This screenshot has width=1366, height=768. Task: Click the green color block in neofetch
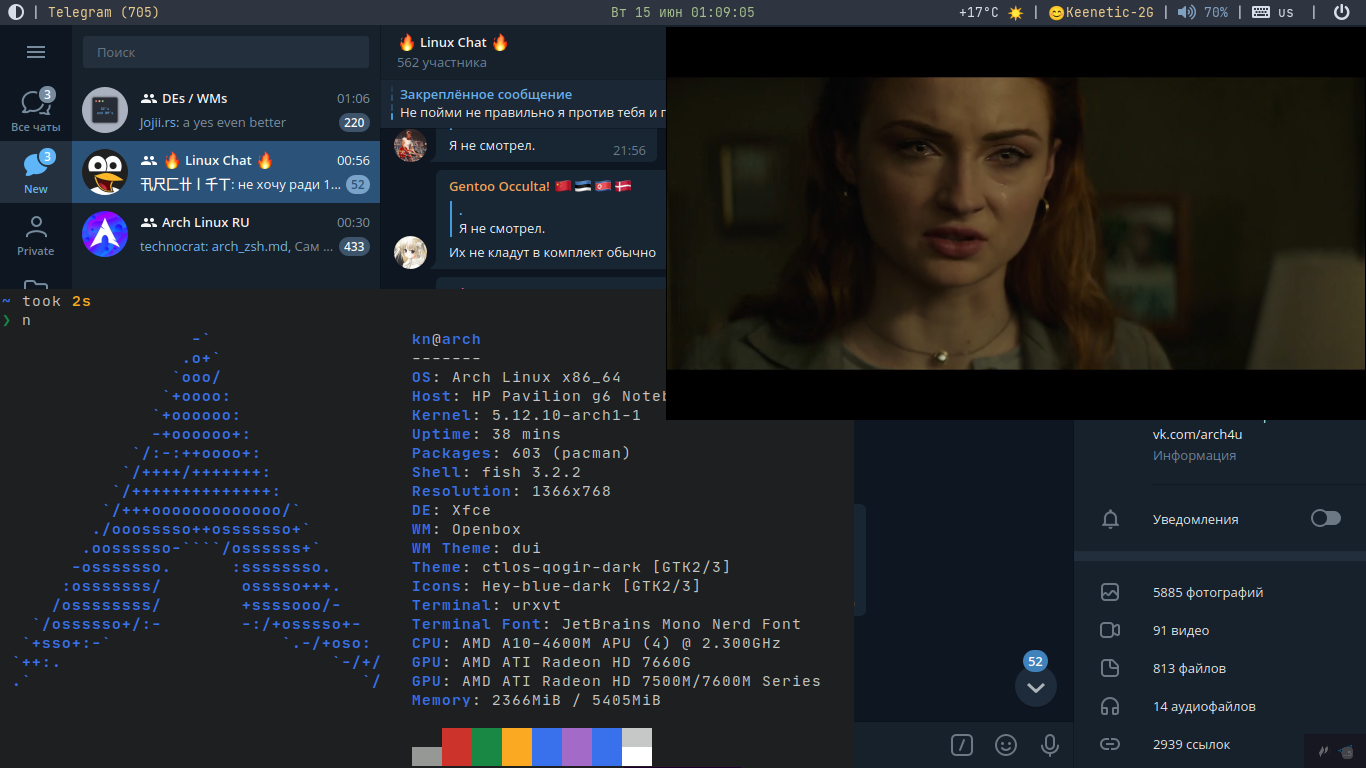pyautogui.click(x=487, y=747)
